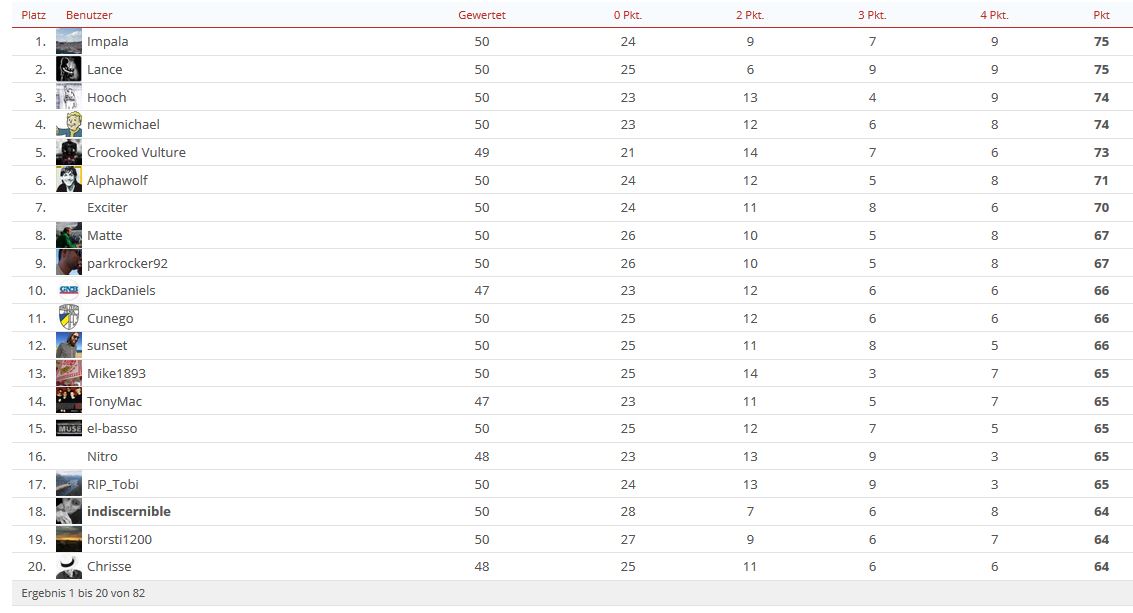Open el-basso's MUSE avatar icon

(69, 429)
